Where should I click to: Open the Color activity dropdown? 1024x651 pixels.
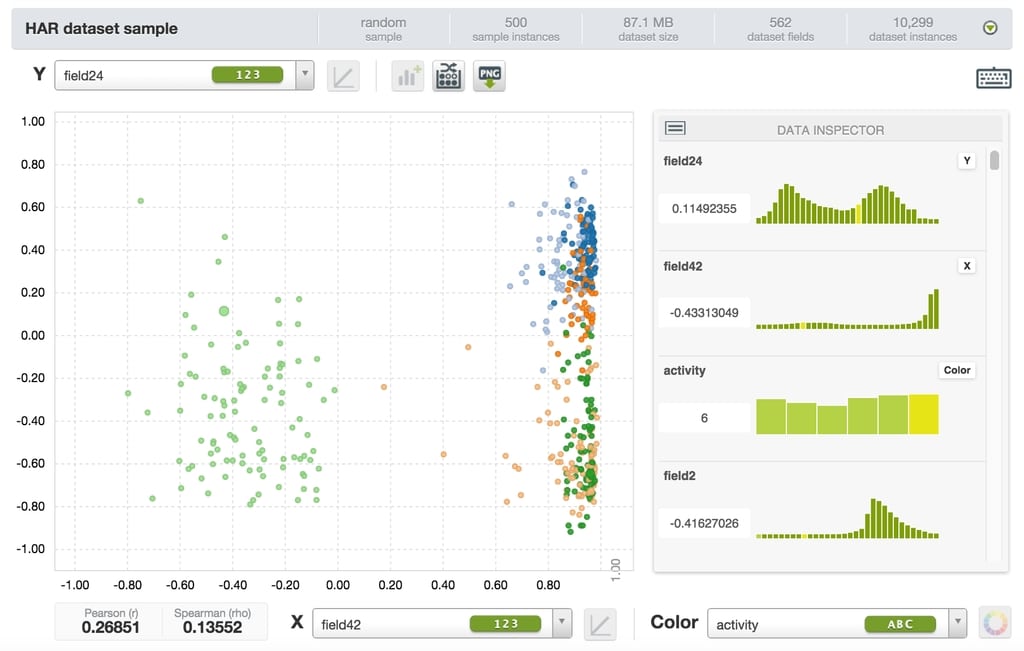[x=958, y=624]
